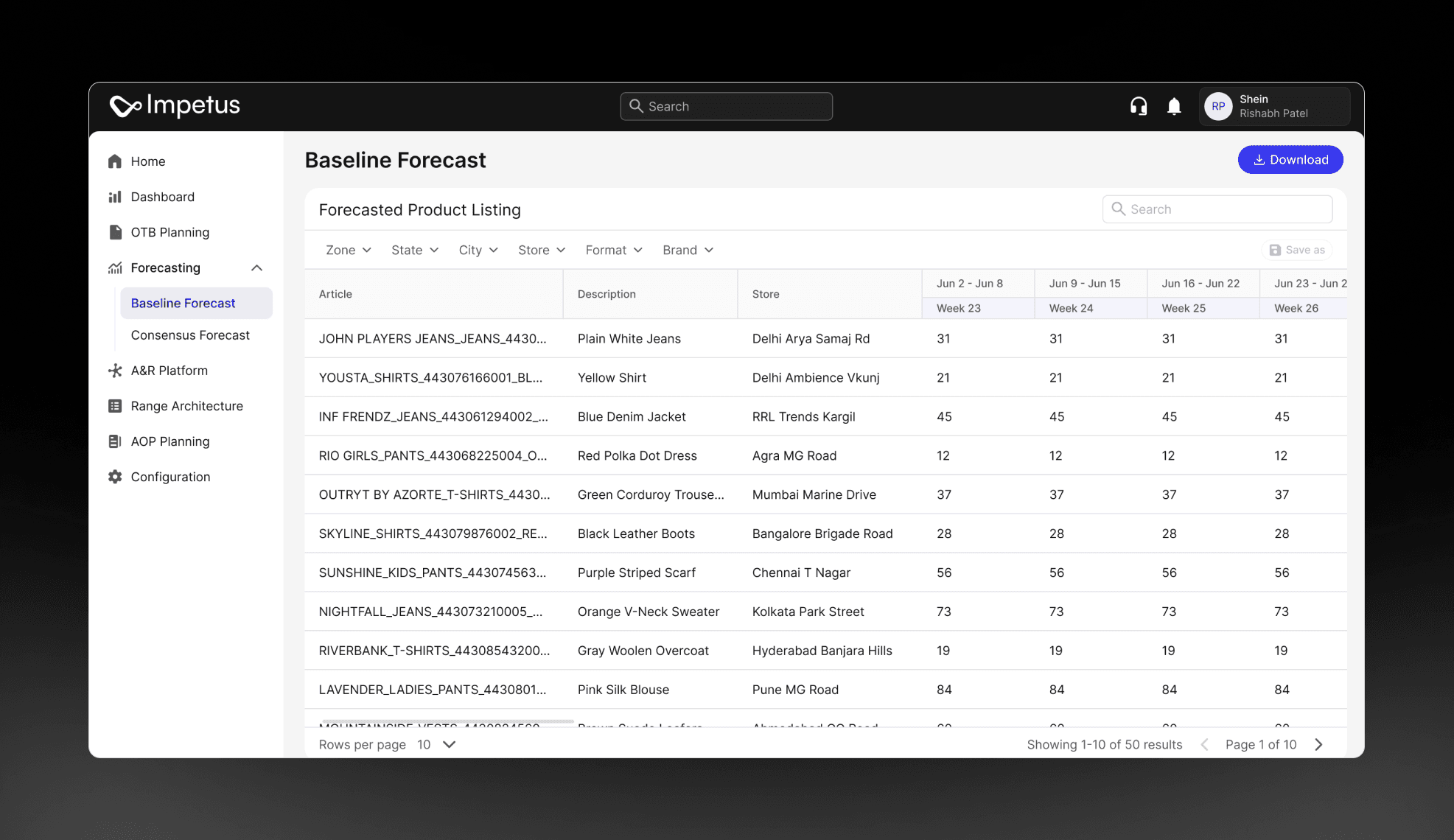The height and width of the screenshot is (840, 1454).
Task: Open the City filter dropdown
Action: coord(478,250)
